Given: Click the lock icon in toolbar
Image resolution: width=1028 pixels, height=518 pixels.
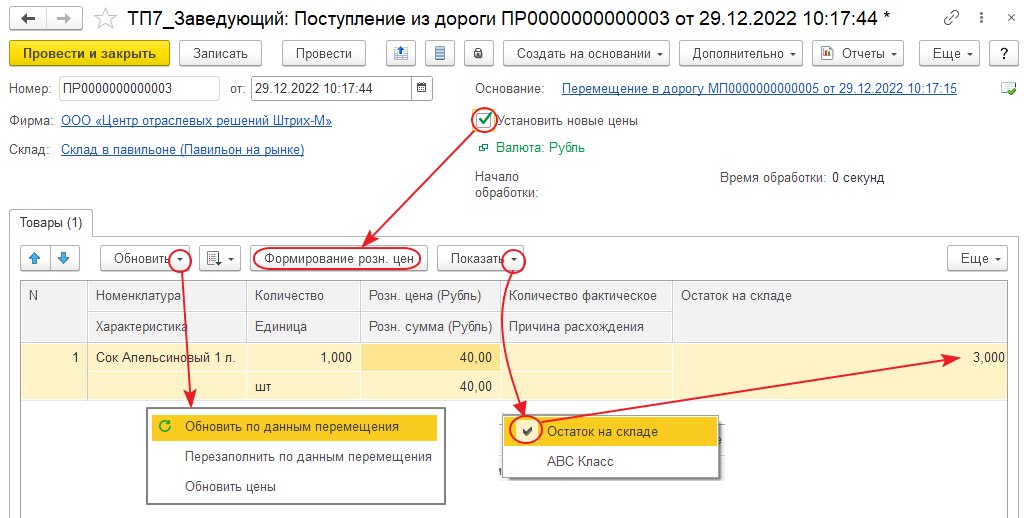Looking at the screenshot, I should pos(478,53).
